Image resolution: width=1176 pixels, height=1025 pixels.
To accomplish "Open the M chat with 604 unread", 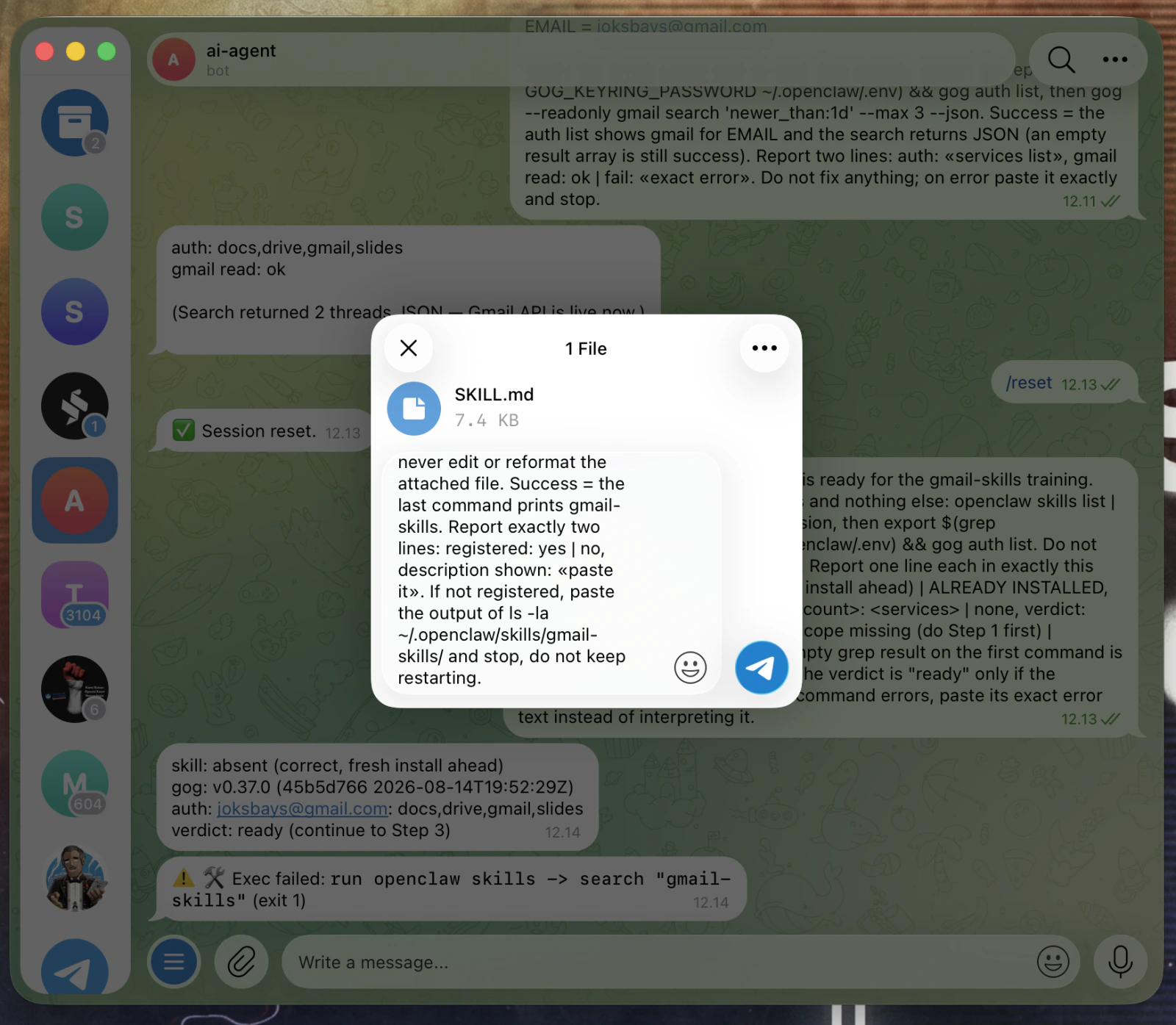I will coord(74,784).
